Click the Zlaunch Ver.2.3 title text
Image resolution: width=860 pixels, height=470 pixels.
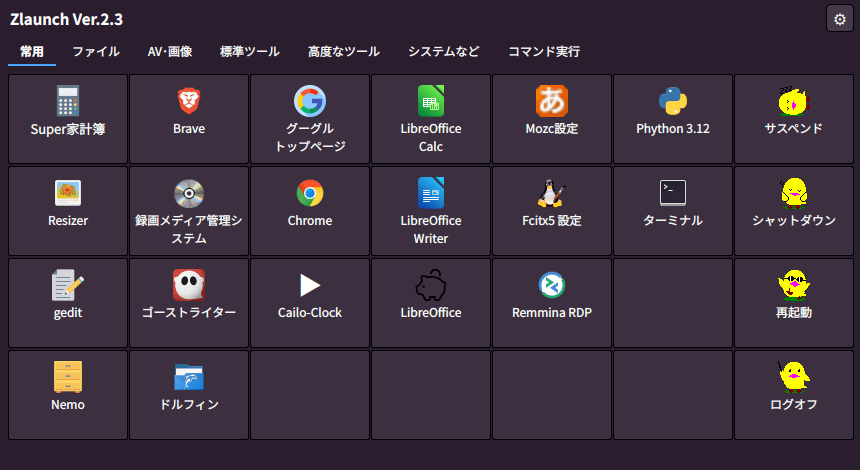(x=66, y=19)
